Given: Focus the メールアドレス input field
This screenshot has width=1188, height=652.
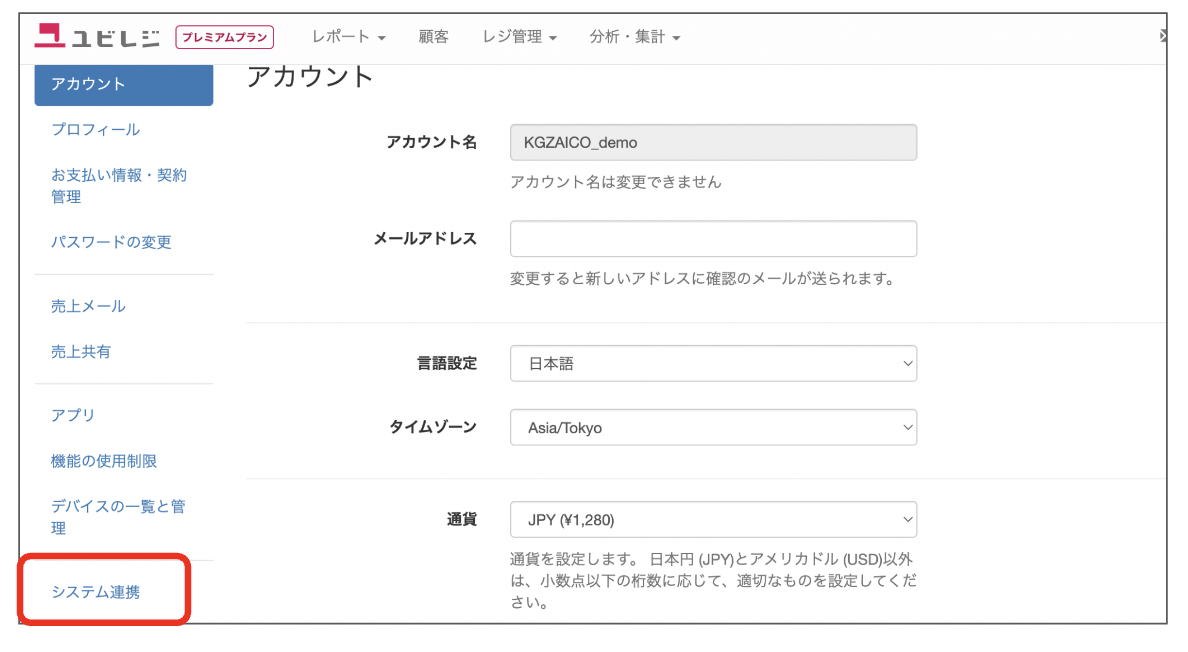Looking at the screenshot, I should 713,239.
